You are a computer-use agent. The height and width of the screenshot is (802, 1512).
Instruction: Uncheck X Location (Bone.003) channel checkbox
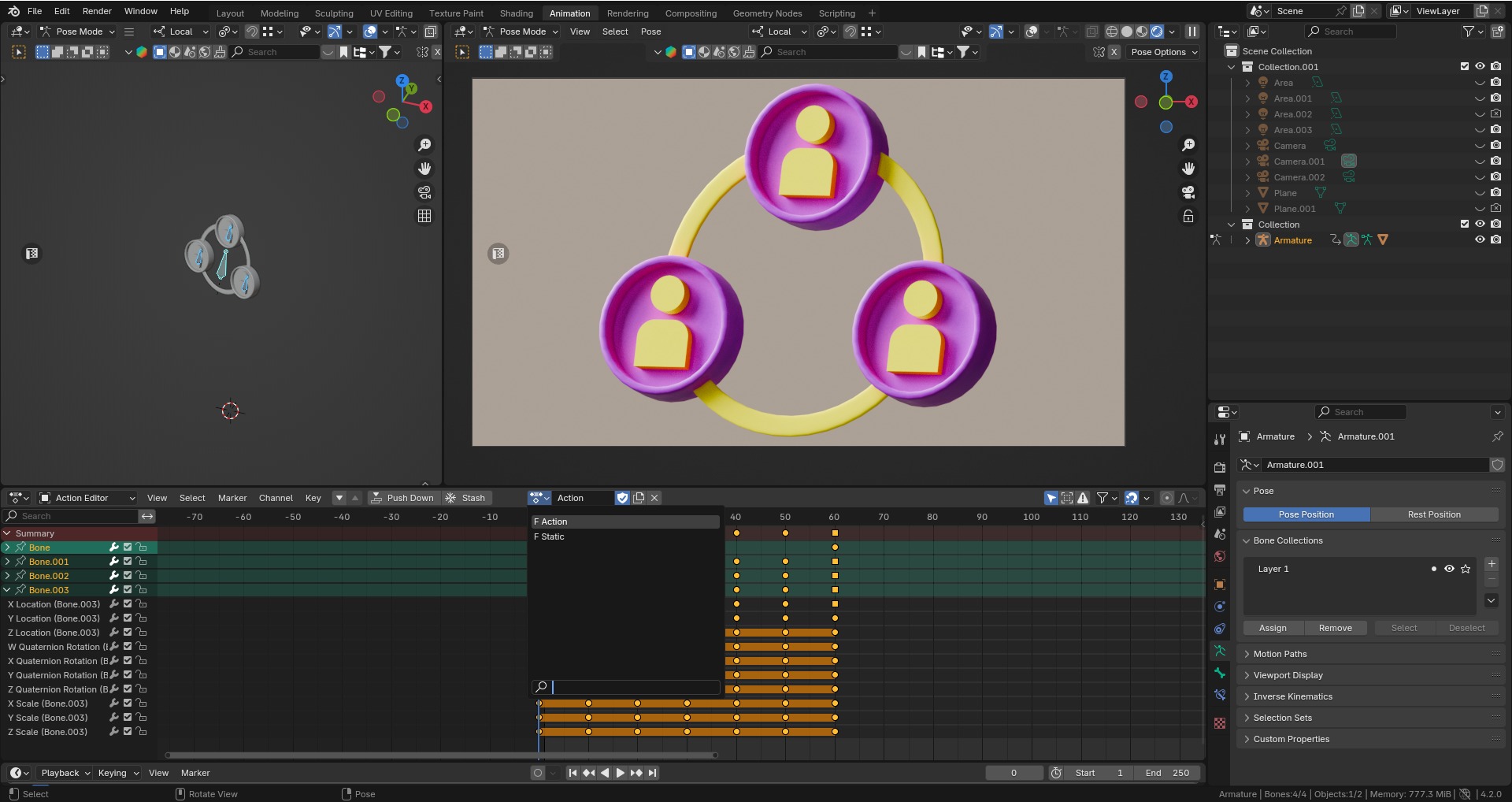(x=128, y=604)
